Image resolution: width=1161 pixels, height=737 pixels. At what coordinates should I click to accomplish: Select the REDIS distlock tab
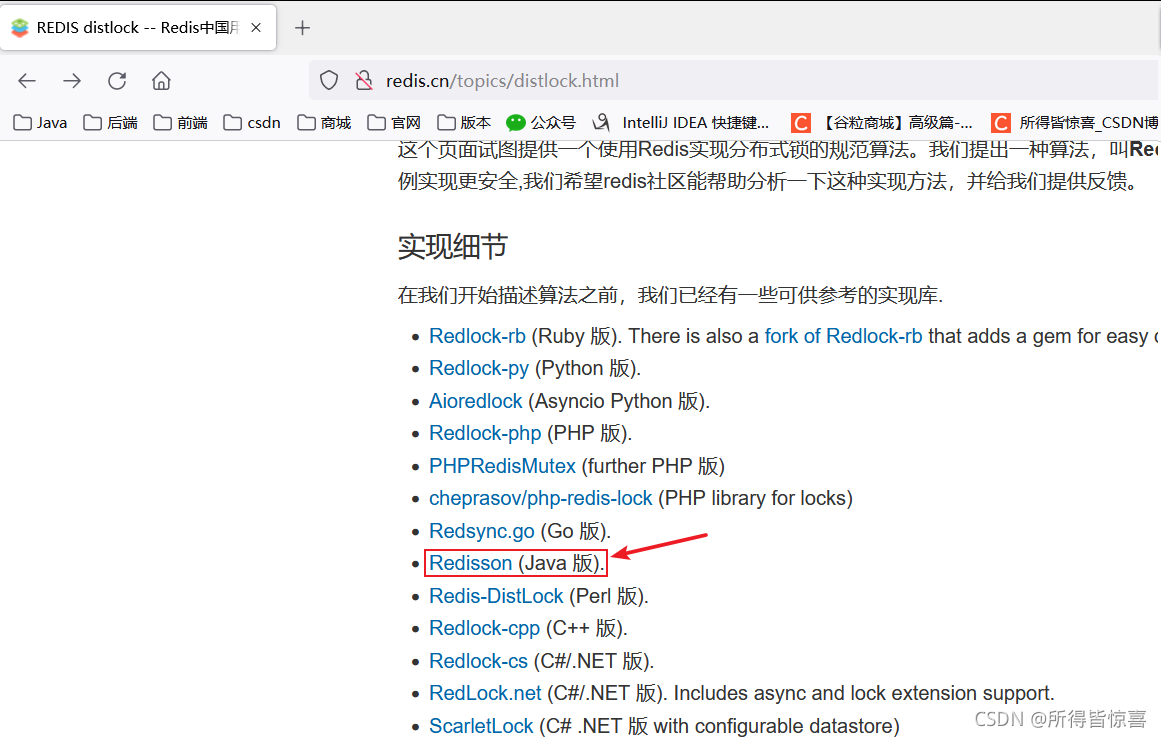tap(138, 27)
